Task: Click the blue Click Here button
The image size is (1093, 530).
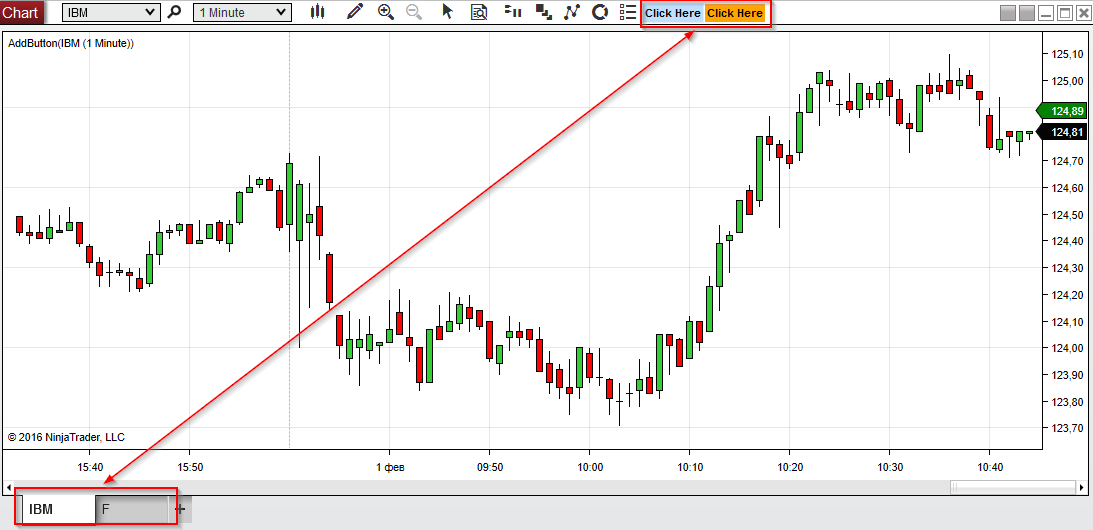Action: tap(673, 13)
